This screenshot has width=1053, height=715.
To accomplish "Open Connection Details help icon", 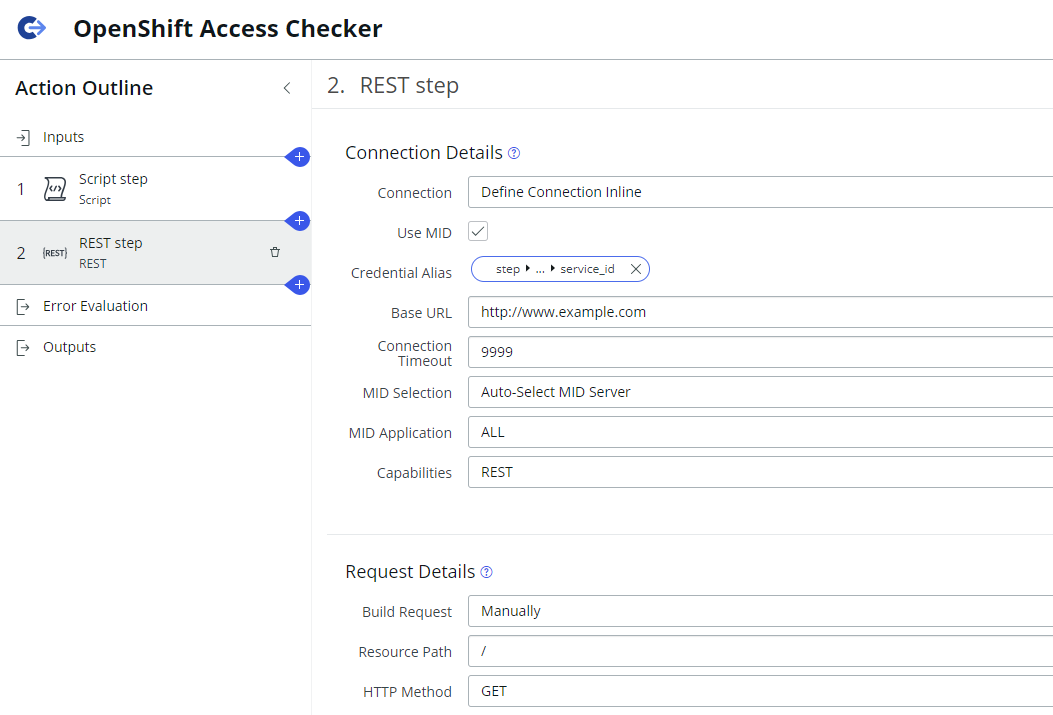I will tap(514, 153).
